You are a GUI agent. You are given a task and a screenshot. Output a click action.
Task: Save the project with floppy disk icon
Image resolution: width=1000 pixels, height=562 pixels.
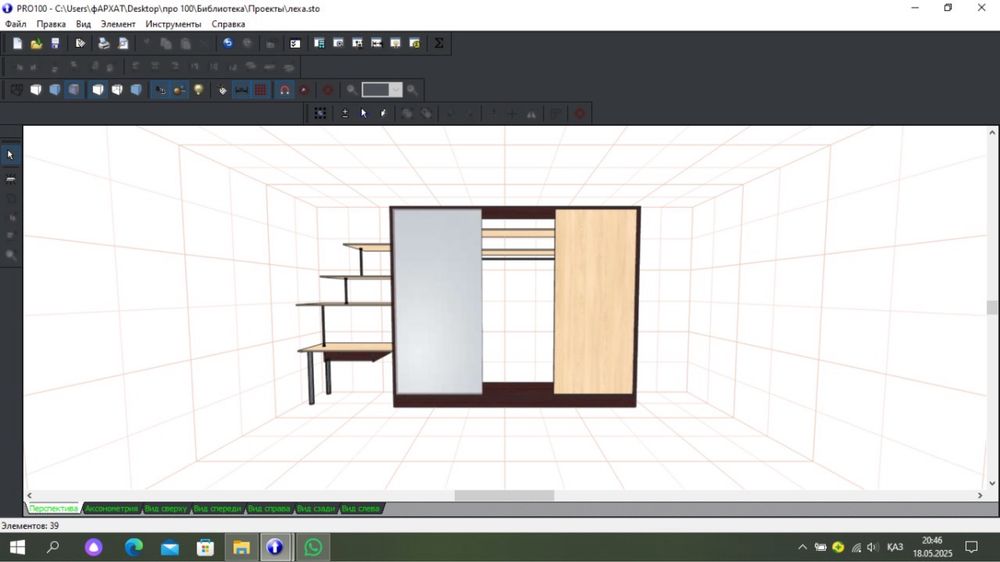55,43
